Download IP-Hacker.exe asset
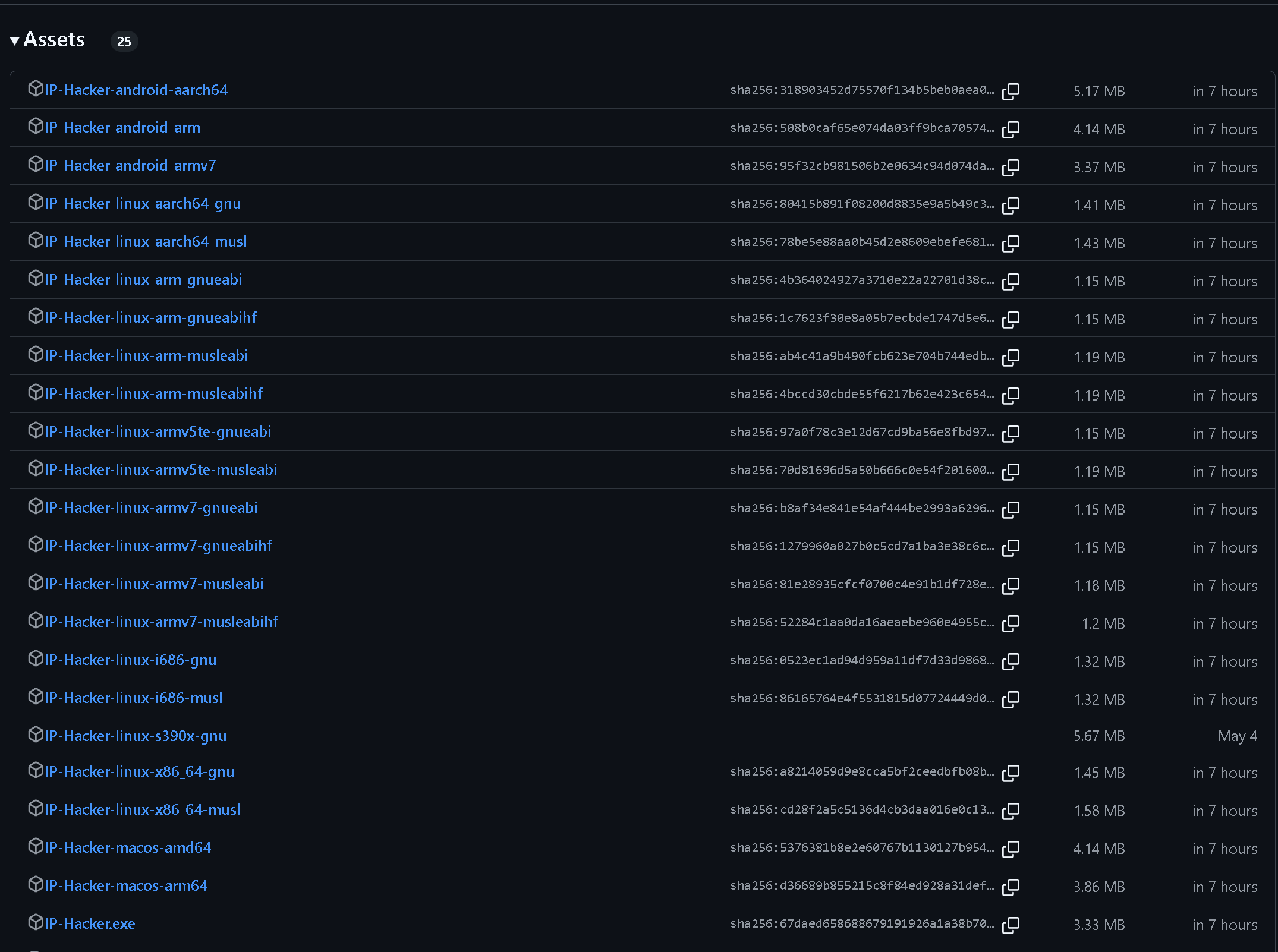 [90, 924]
